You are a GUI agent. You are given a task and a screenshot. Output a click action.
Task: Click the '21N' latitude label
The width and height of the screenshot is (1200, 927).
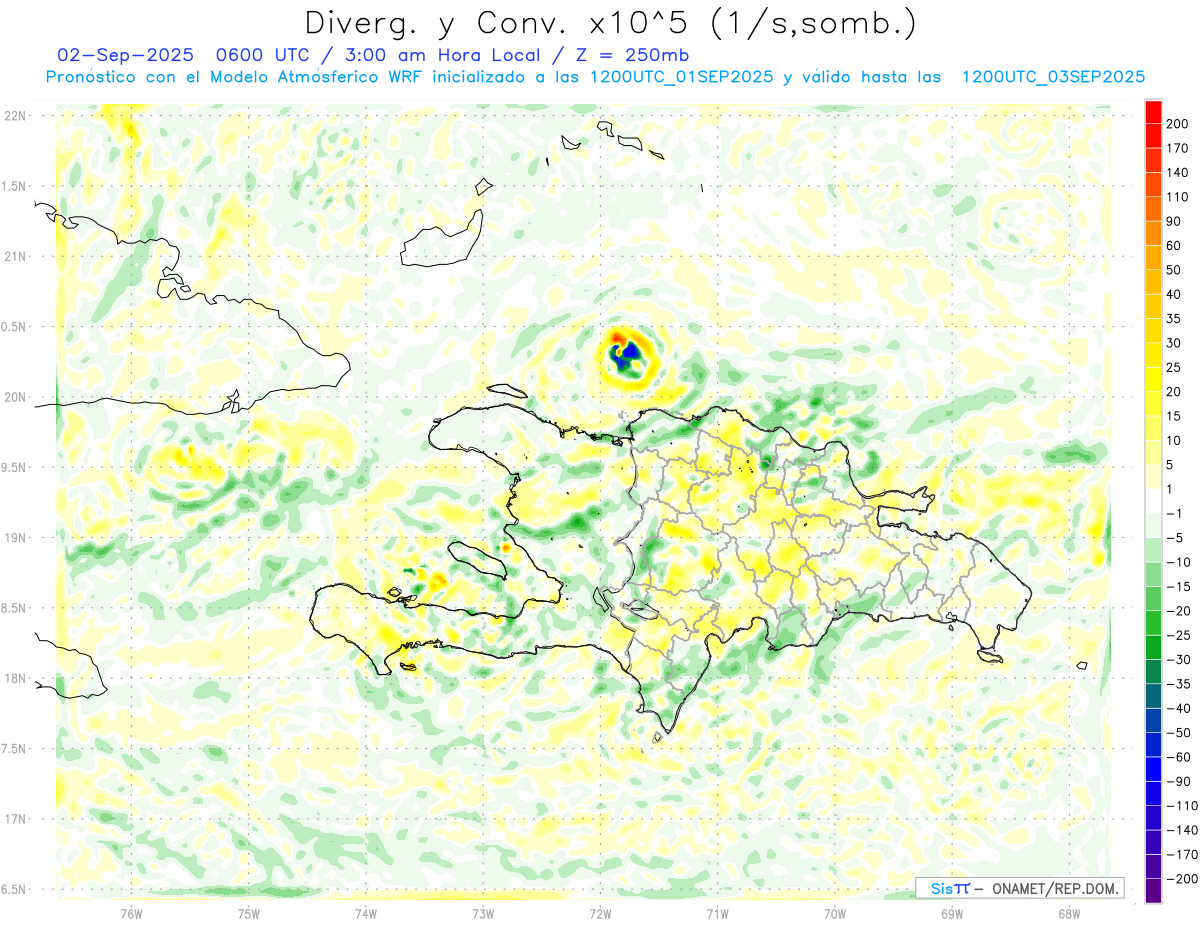coord(13,256)
